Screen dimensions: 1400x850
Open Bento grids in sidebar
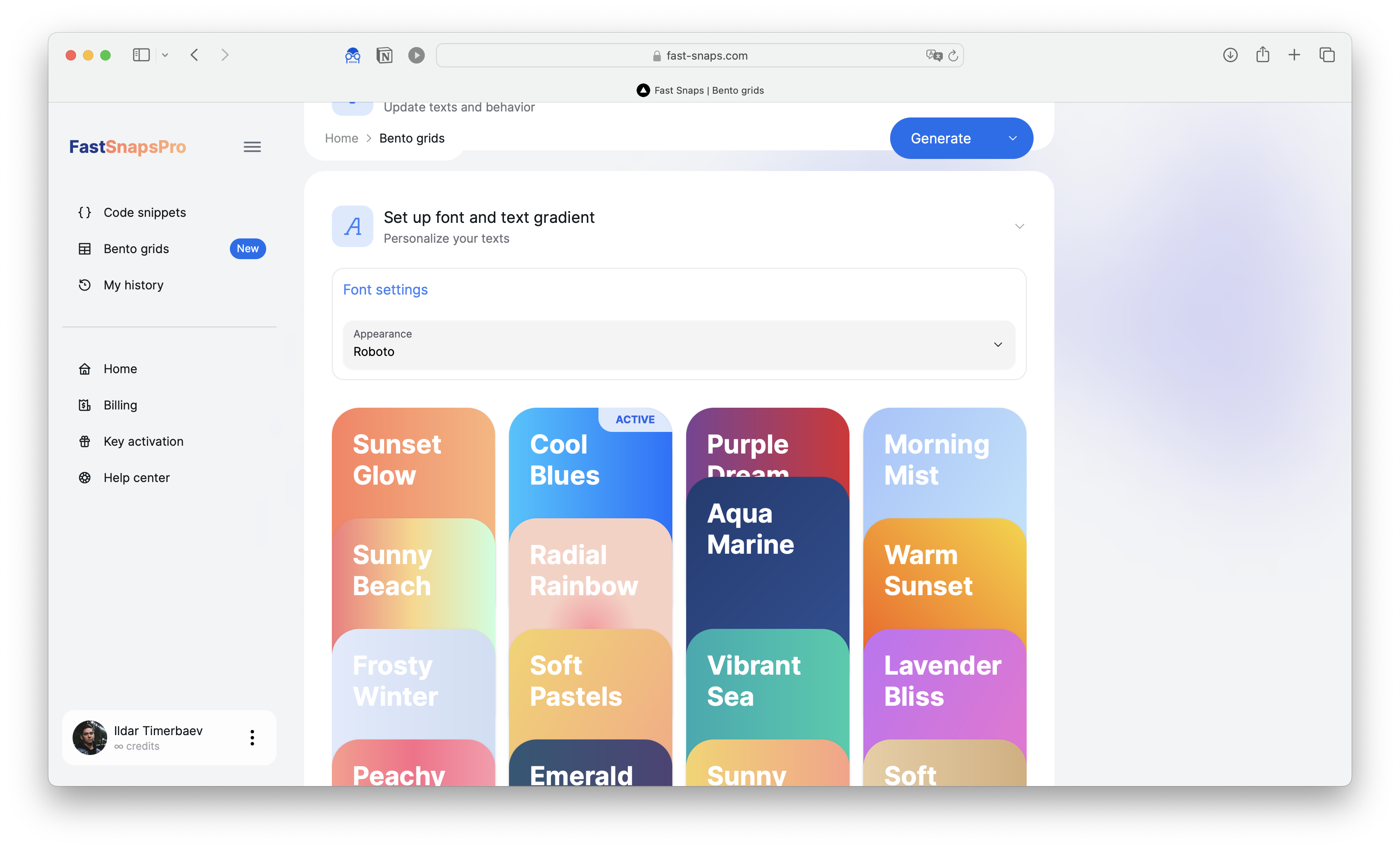click(x=137, y=249)
